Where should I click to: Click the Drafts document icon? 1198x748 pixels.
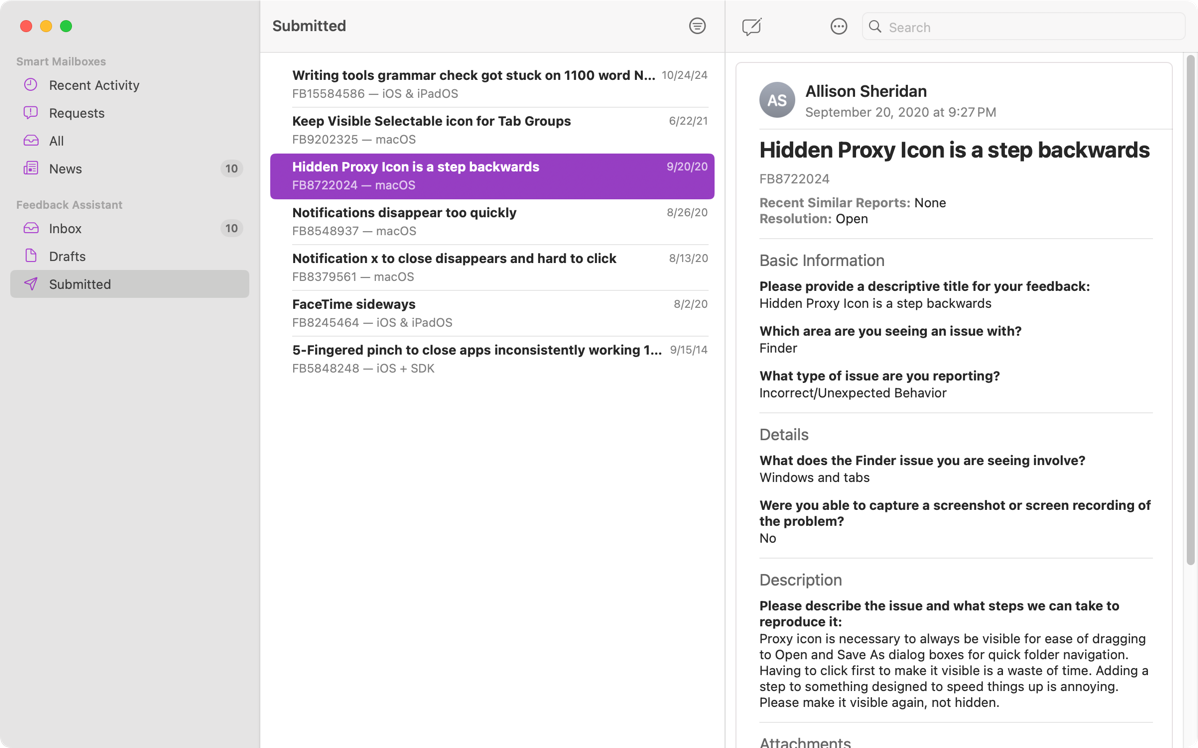(x=31, y=257)
